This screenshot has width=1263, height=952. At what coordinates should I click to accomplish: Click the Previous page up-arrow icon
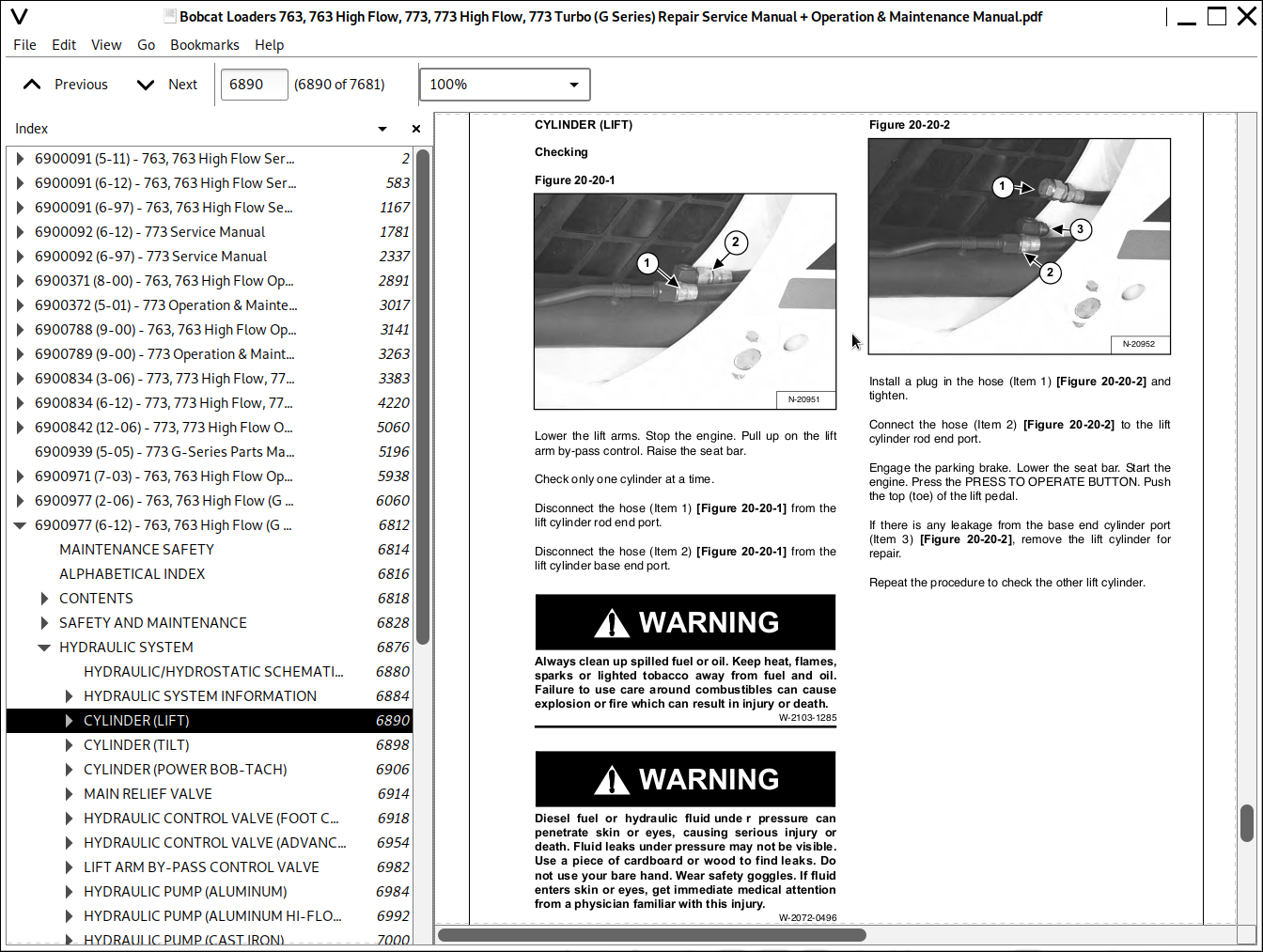32,85
